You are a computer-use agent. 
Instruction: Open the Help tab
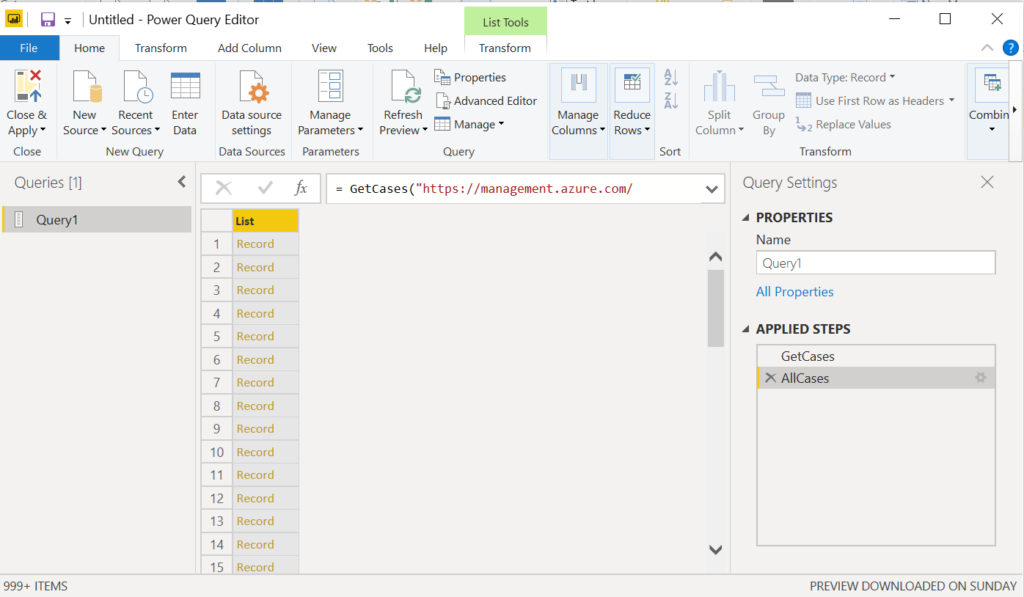[x=436, y=48]
